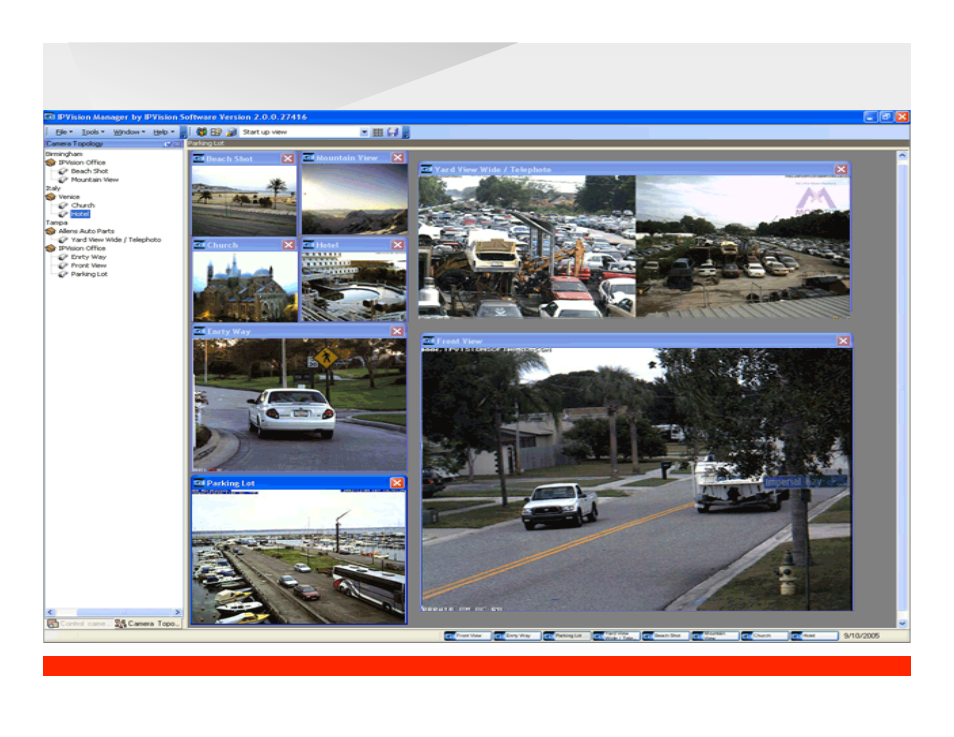The height and width of the screenshot is (737, 954).
Task: Close the Parking Lot camera window
Action: pyautogui.click(x=397, y=483)
